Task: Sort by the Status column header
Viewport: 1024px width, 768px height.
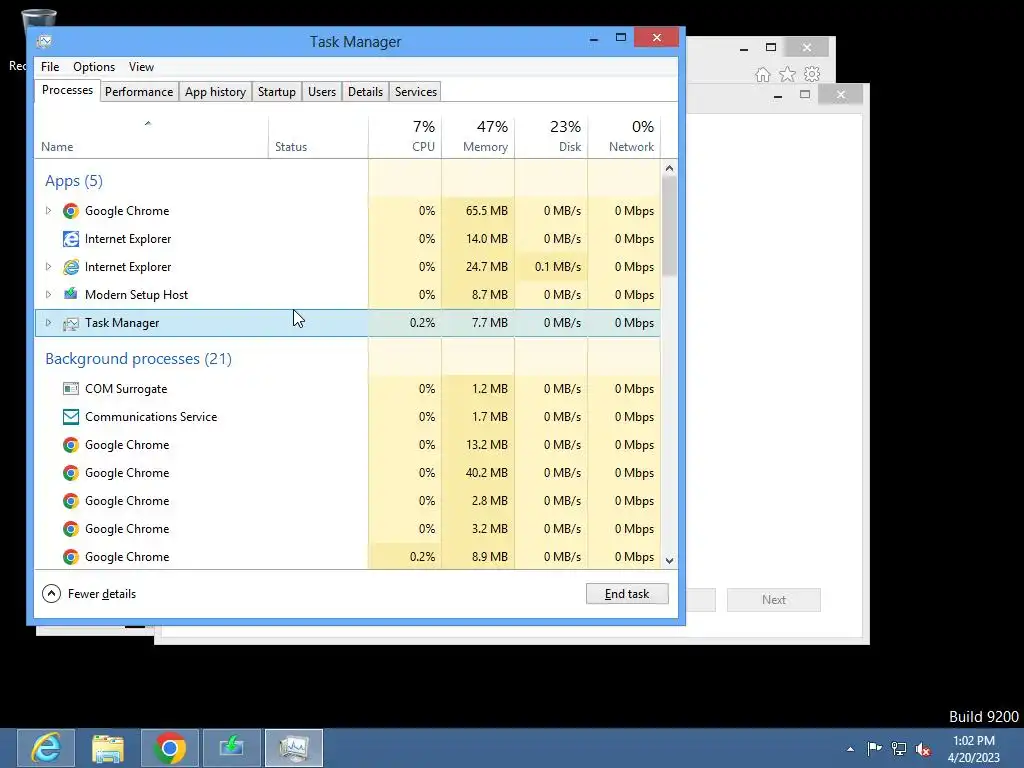Action: pyautogui.click(x=318, y=137)
